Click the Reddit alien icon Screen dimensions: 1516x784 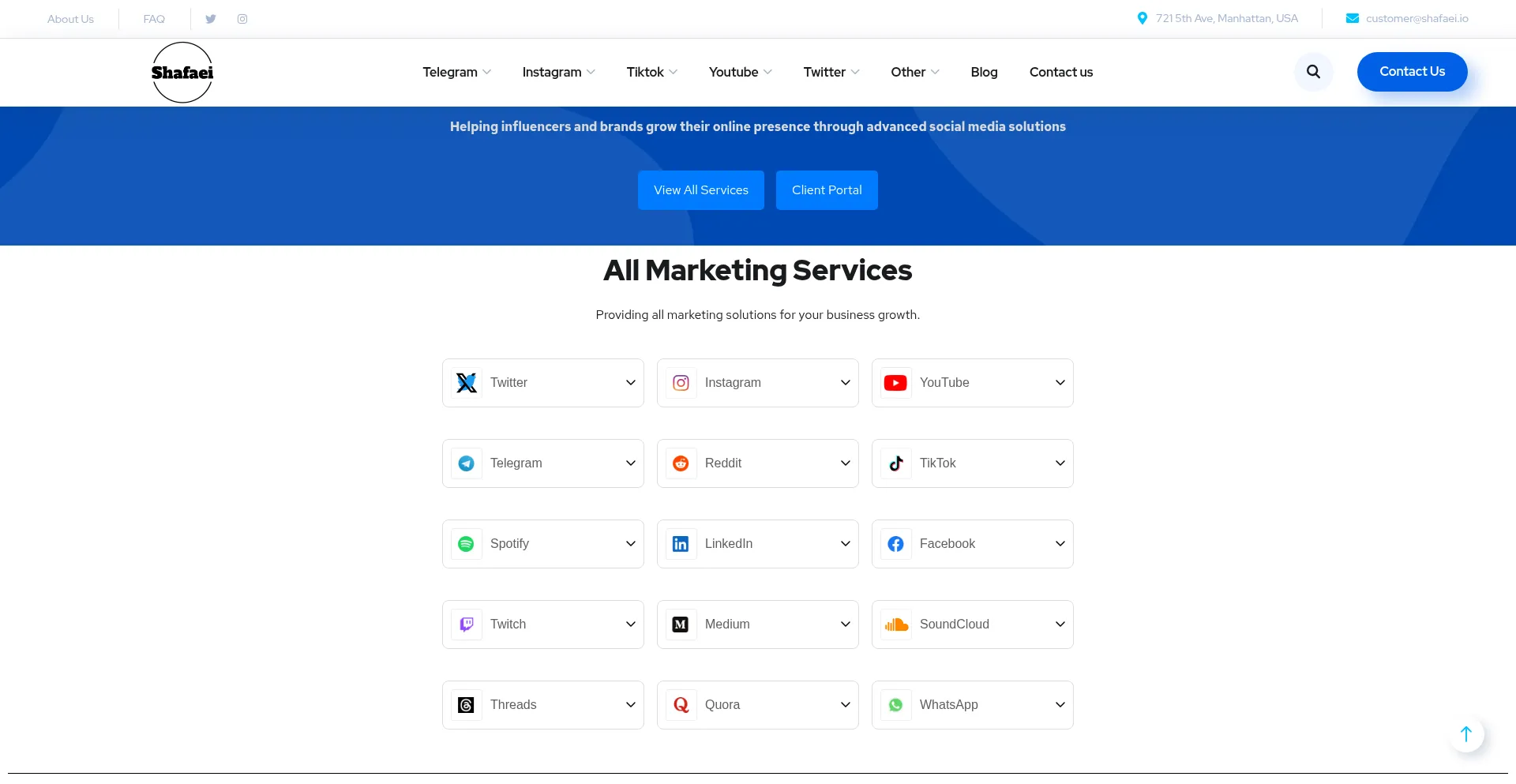(681, 463)
